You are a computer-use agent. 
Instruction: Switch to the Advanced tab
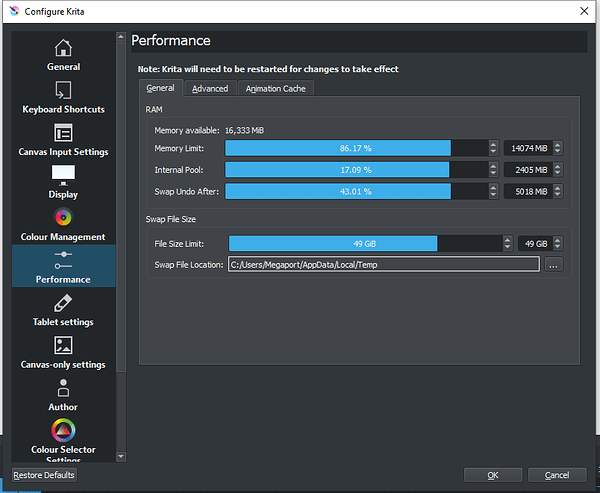[210, 88]
